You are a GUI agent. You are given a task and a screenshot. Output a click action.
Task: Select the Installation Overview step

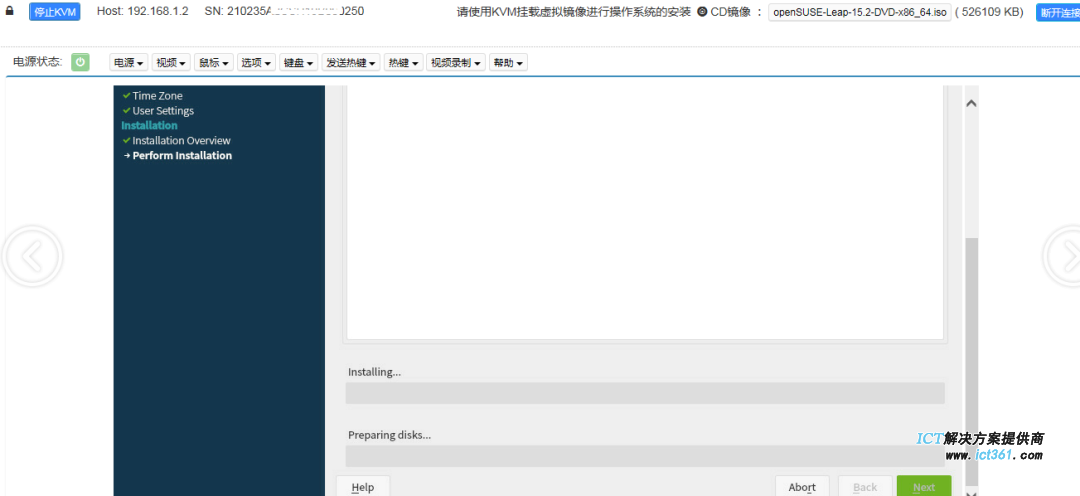[x=182, y=141]
